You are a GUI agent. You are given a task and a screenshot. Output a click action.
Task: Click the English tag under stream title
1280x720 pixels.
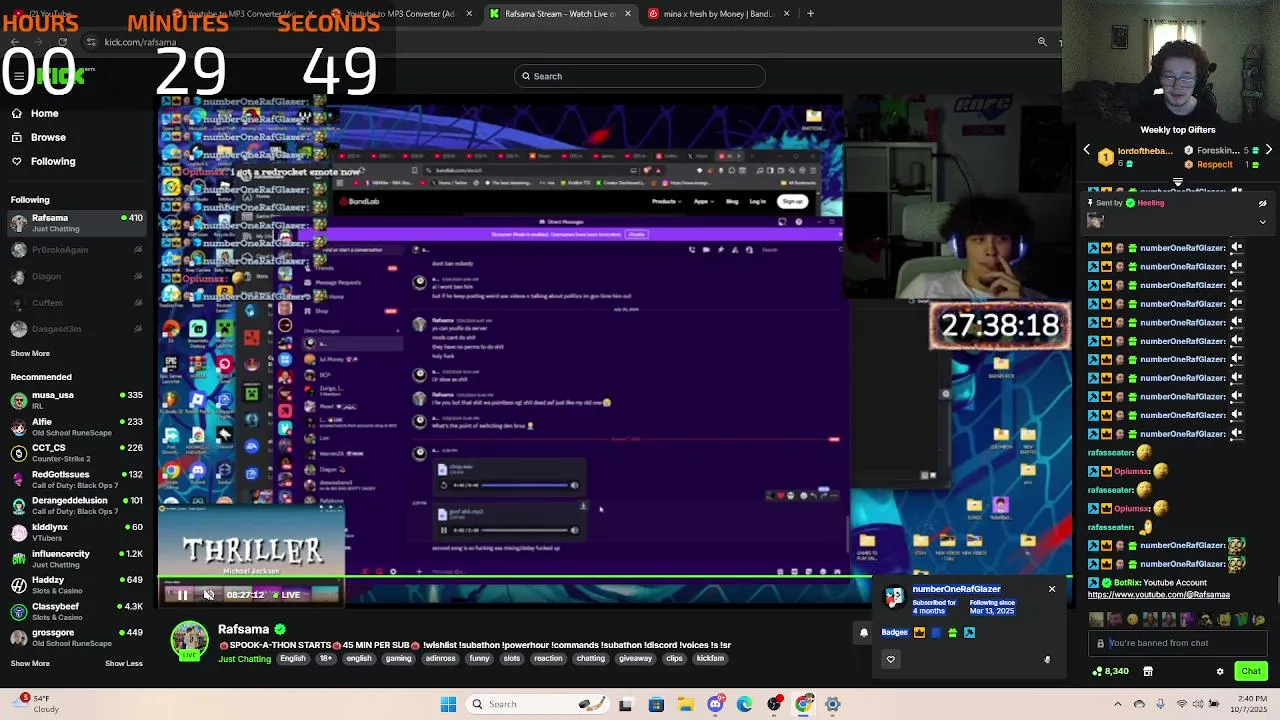[293, 659]
